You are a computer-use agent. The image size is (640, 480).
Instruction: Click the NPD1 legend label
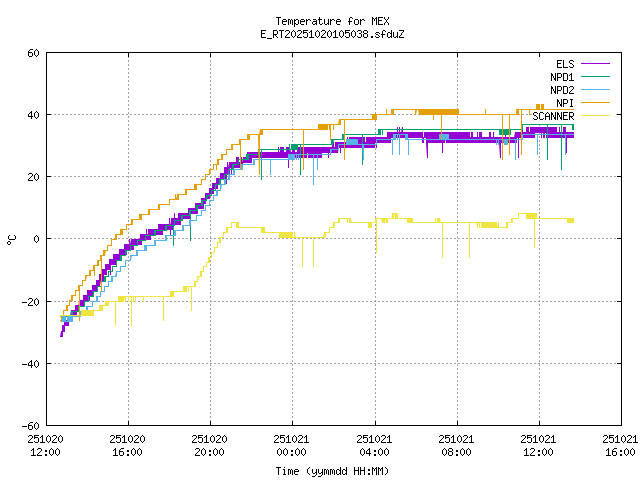pos(561,77)
